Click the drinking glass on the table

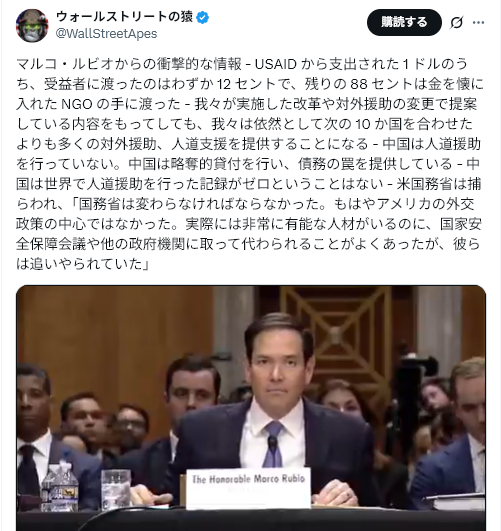coord(116,490)
